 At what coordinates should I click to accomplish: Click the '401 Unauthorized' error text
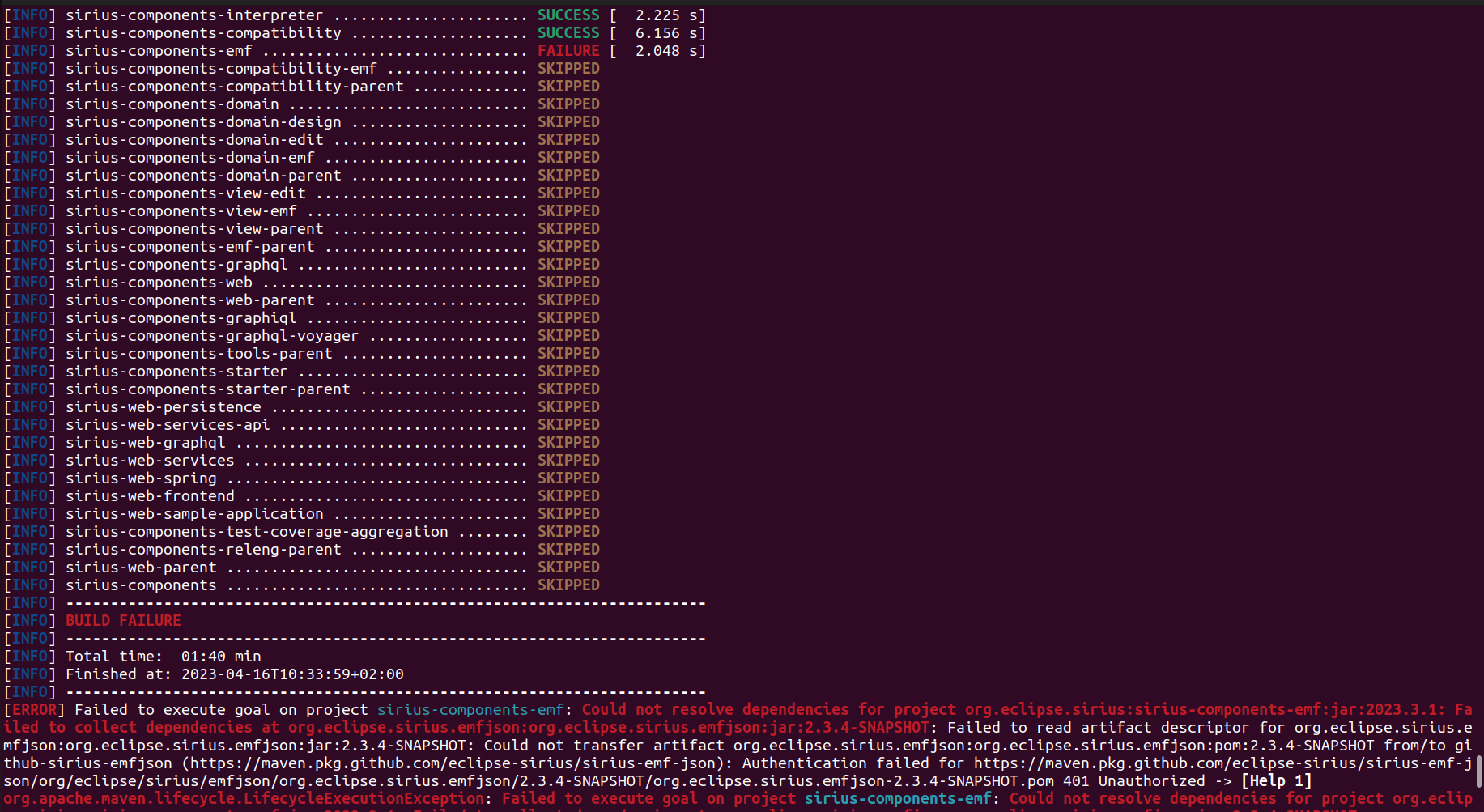(1133, 781)
